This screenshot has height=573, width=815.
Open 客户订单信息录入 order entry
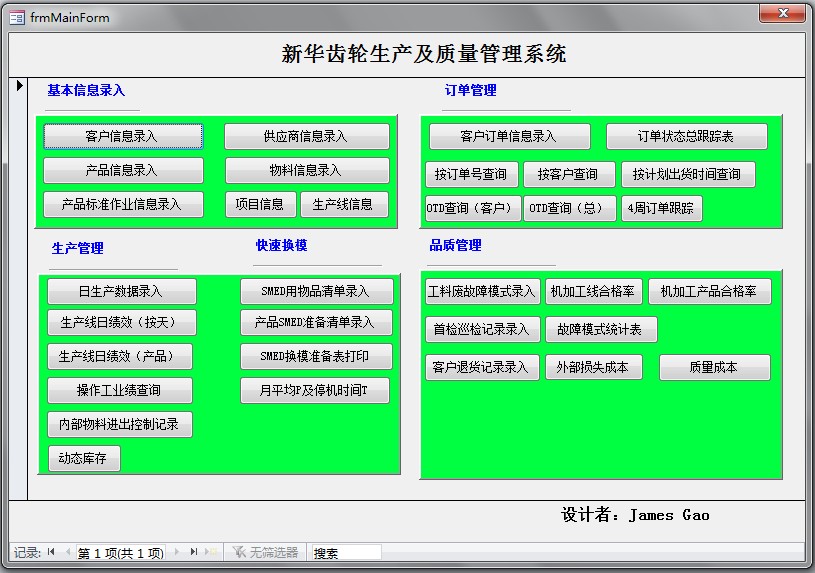coord(509,136)
